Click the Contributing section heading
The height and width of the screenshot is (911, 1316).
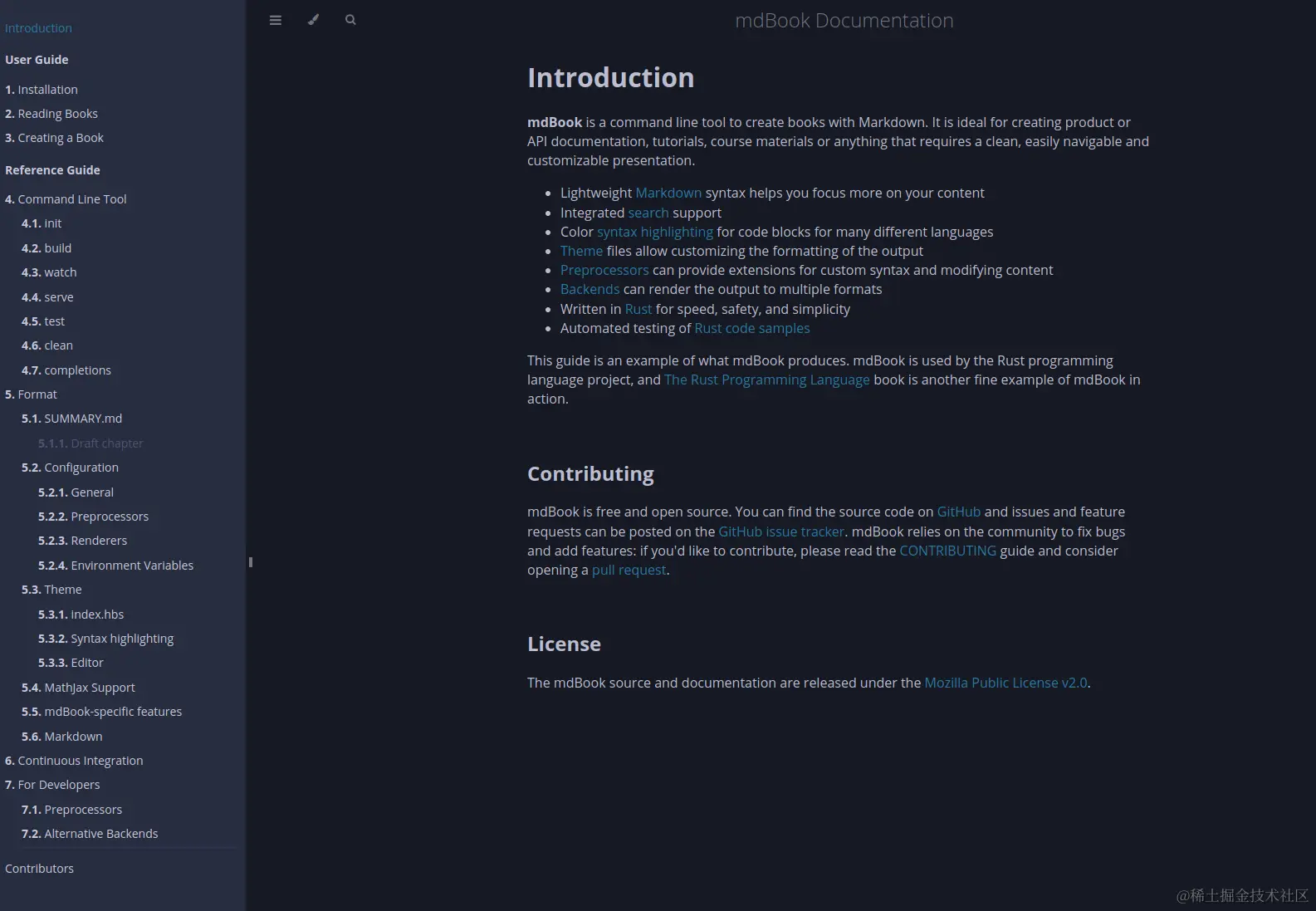point(590,474)
